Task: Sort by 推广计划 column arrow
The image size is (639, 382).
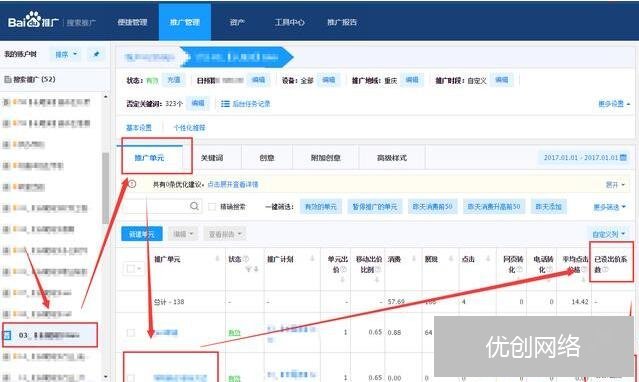Action: pyautogui.click(x=313, y=259)
